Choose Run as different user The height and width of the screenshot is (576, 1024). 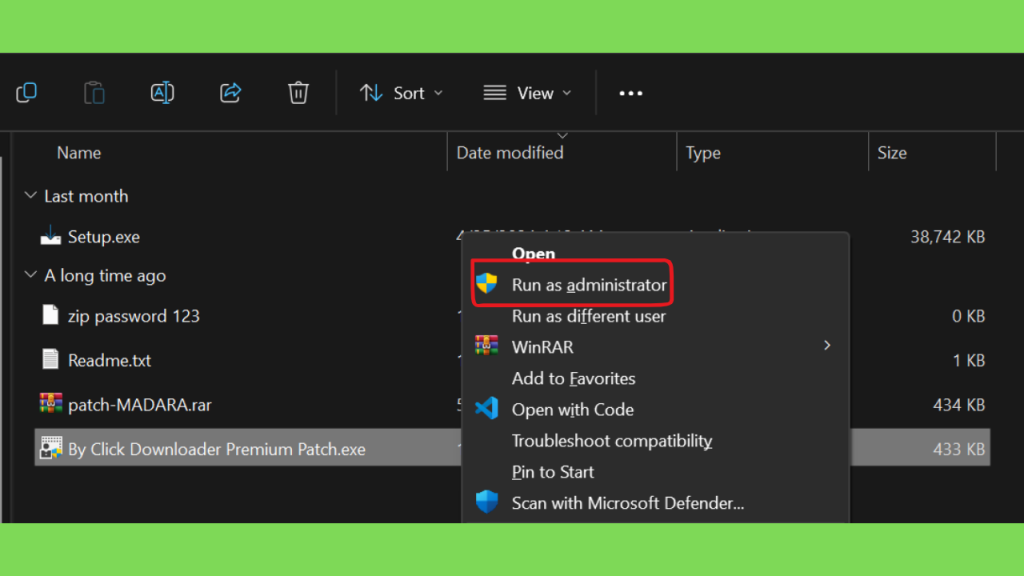[x=588, y=316]
